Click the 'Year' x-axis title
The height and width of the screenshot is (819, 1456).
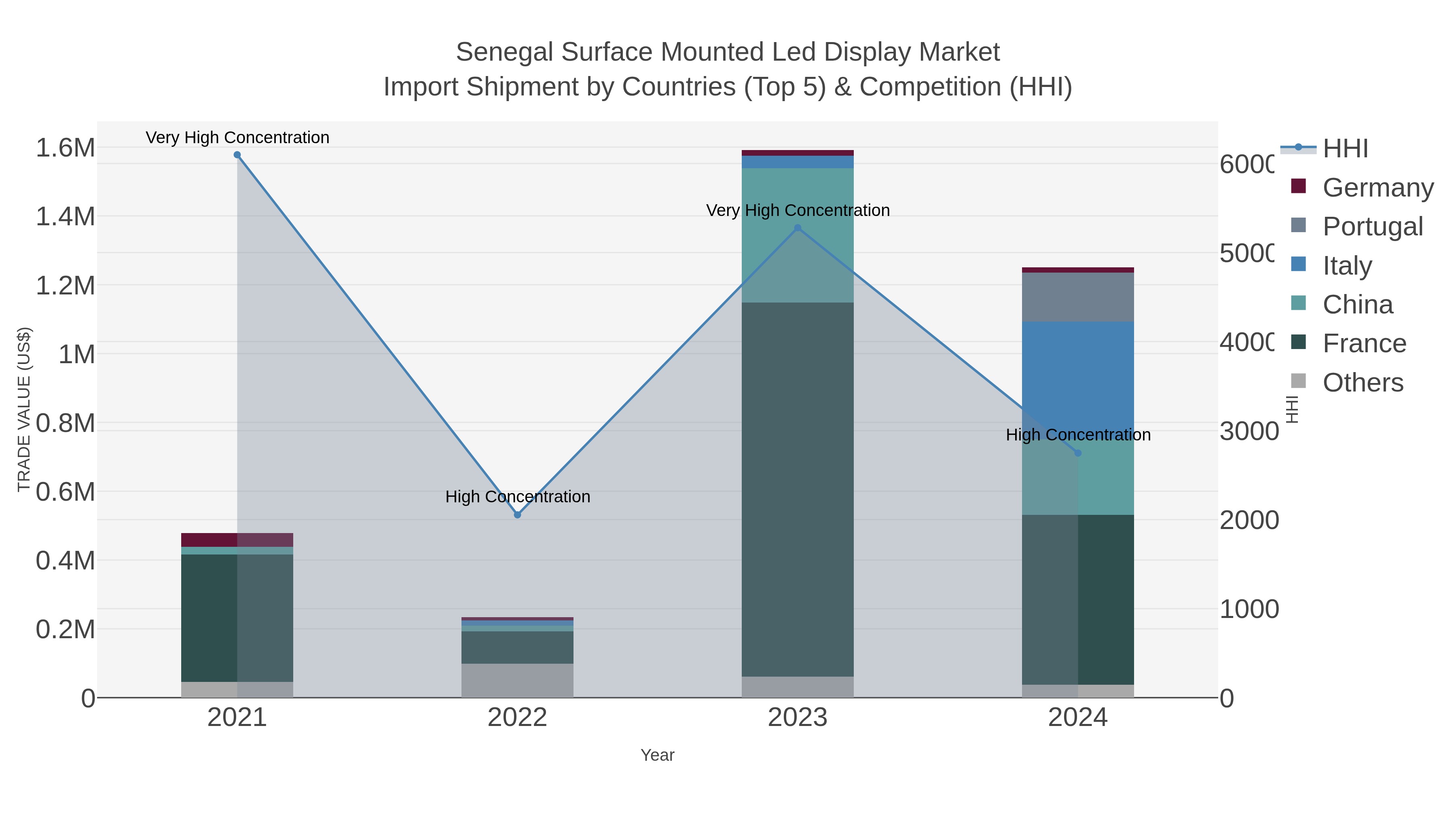[657, 755]
